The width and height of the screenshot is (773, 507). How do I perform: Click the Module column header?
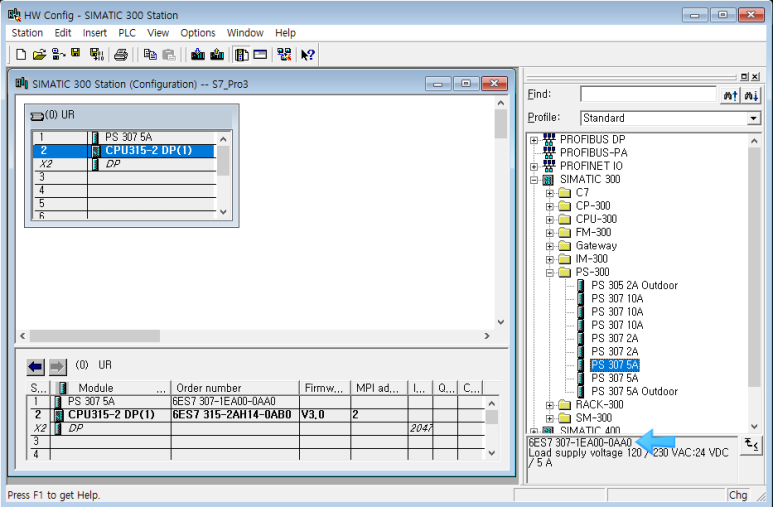(x=110, y=388)
